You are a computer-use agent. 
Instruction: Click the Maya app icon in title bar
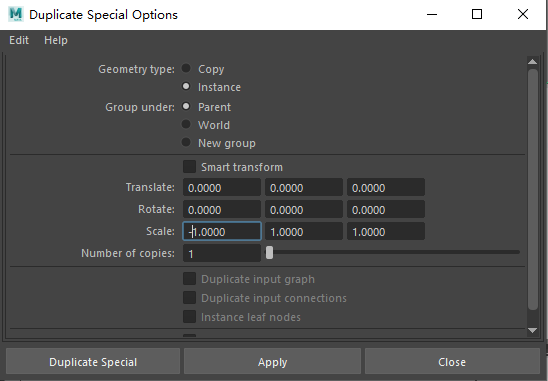coord(16,14)
